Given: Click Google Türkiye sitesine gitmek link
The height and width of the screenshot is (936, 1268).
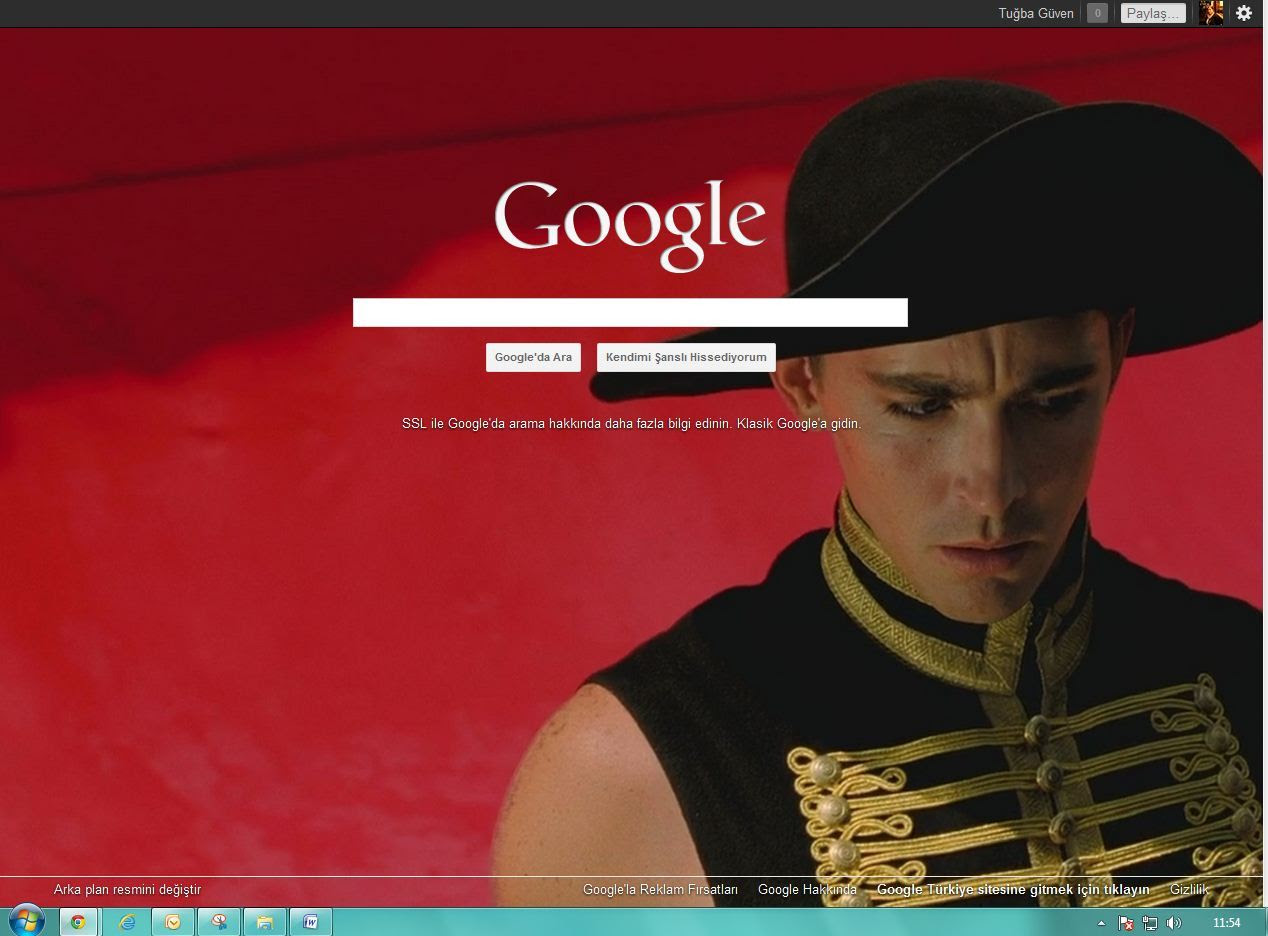Looking at the screenshot, I should coord(1013,889).
